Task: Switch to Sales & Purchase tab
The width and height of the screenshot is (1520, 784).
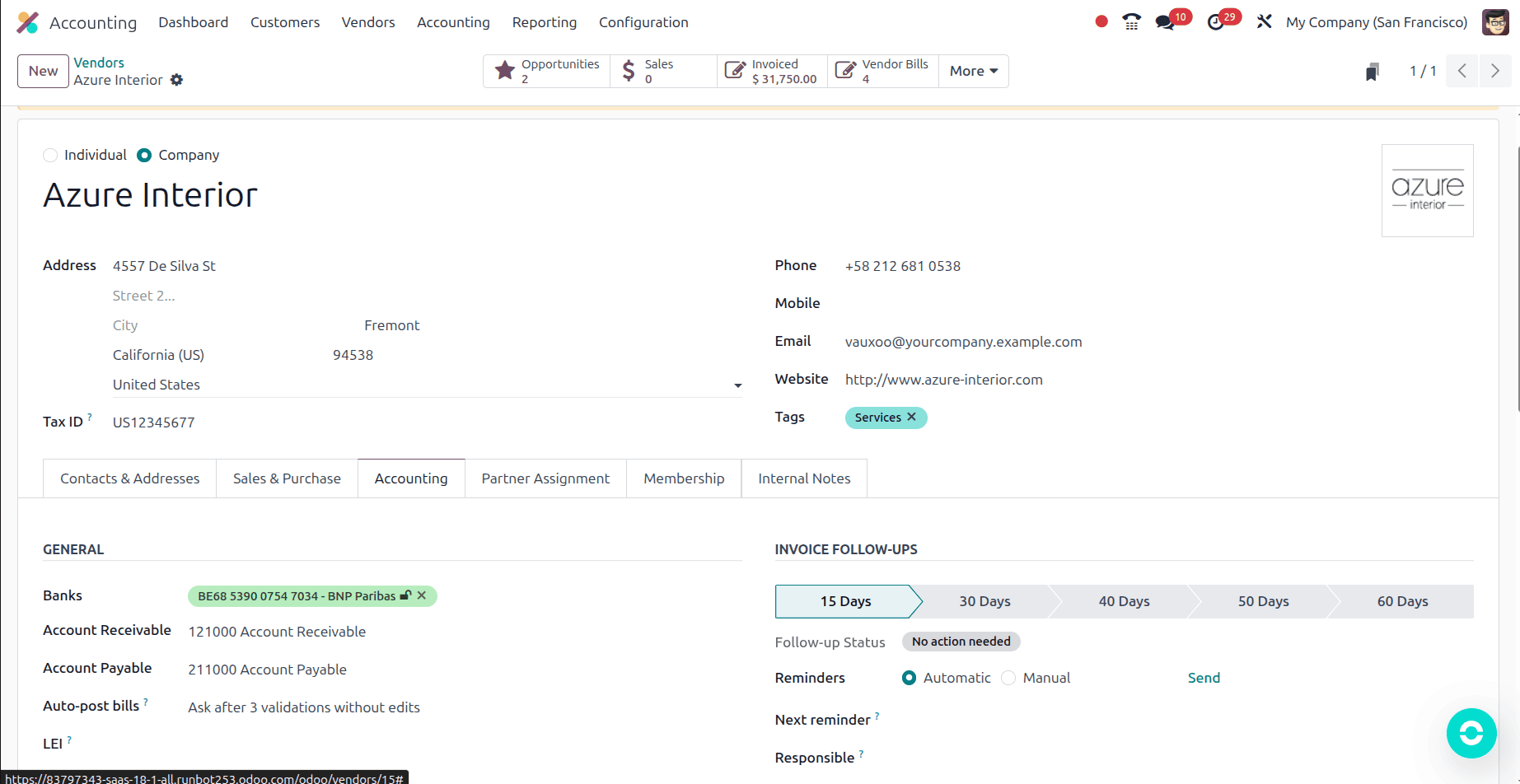Action: point(287,478)
